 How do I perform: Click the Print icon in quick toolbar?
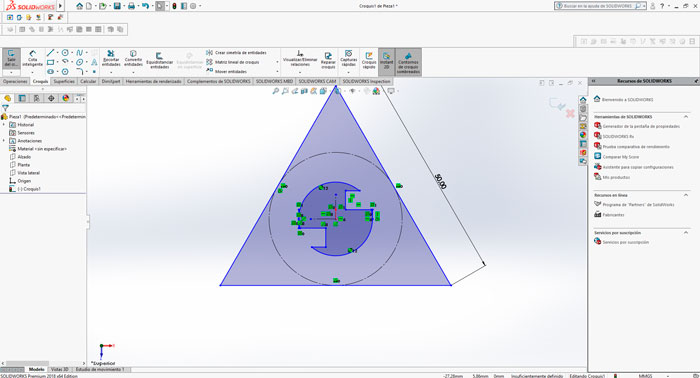pos(131,6)
